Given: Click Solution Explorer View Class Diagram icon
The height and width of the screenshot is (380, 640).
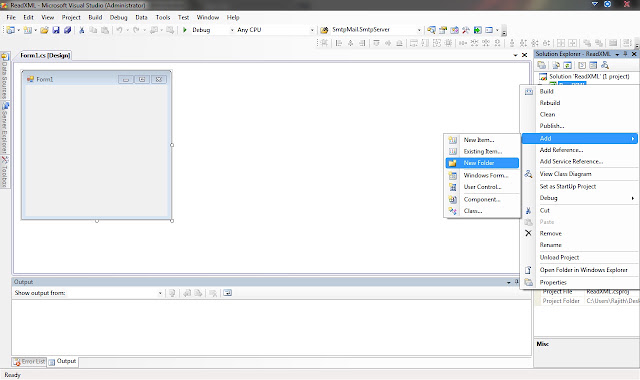Looking at the screenshot, I should coord(605,65).
